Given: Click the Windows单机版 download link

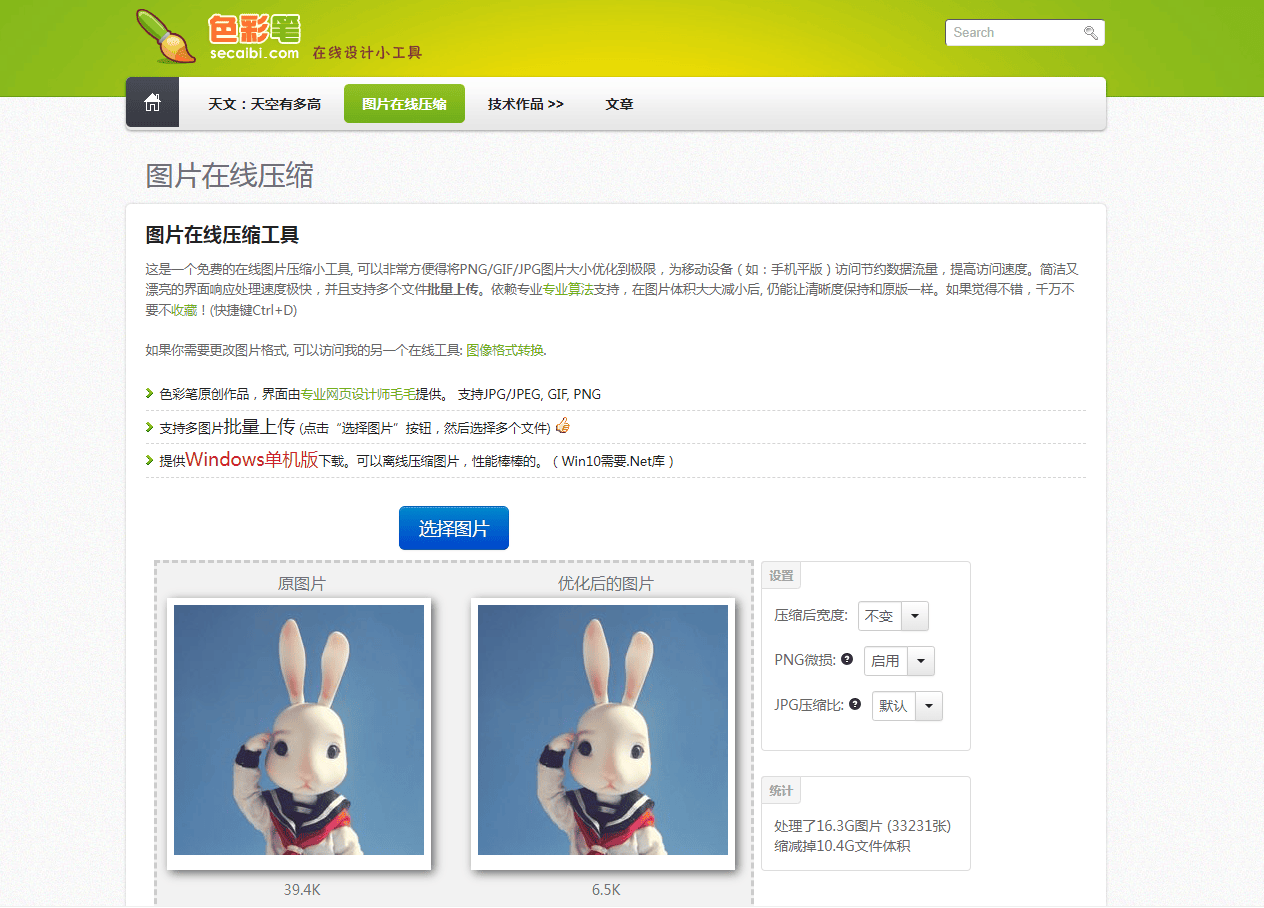Looking at the screenshot, I should 251,460.
